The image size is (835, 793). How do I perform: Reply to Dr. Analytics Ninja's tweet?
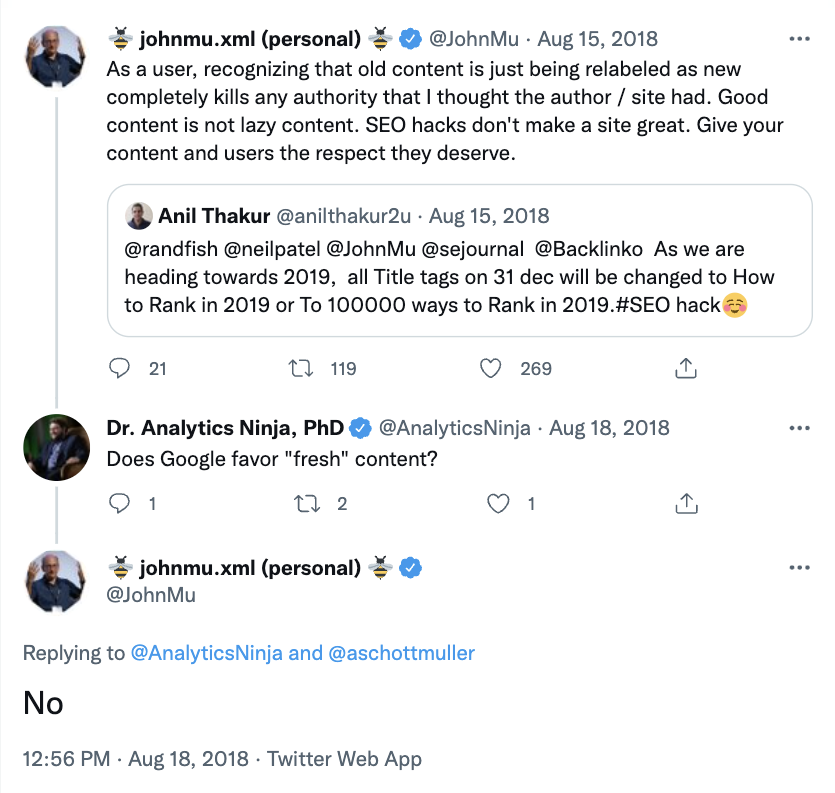click(120, 504)
